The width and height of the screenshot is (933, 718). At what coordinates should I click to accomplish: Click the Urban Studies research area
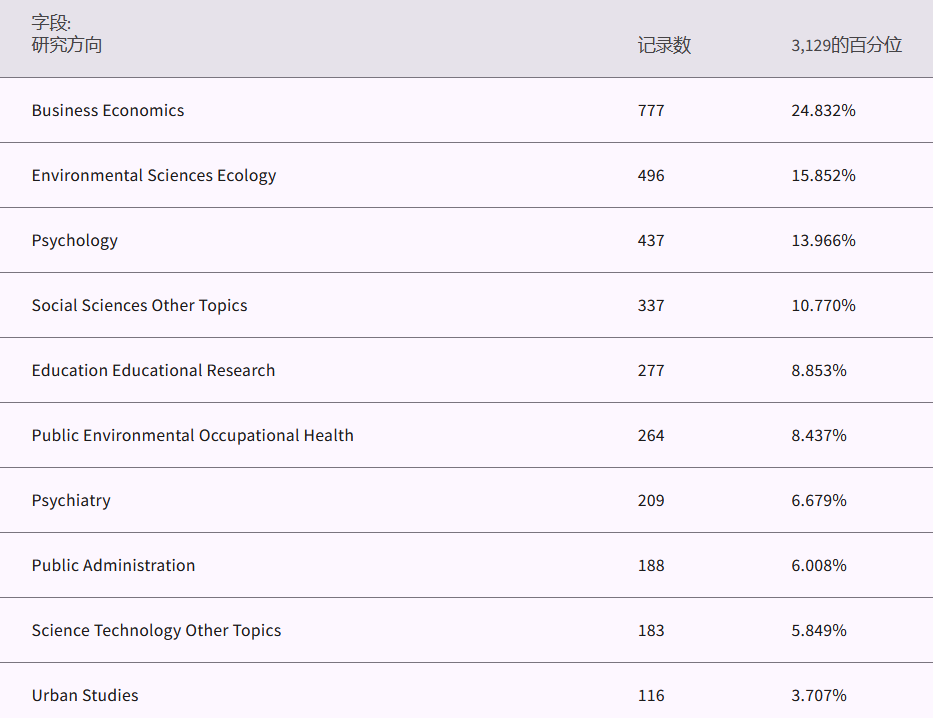[85, 695]
